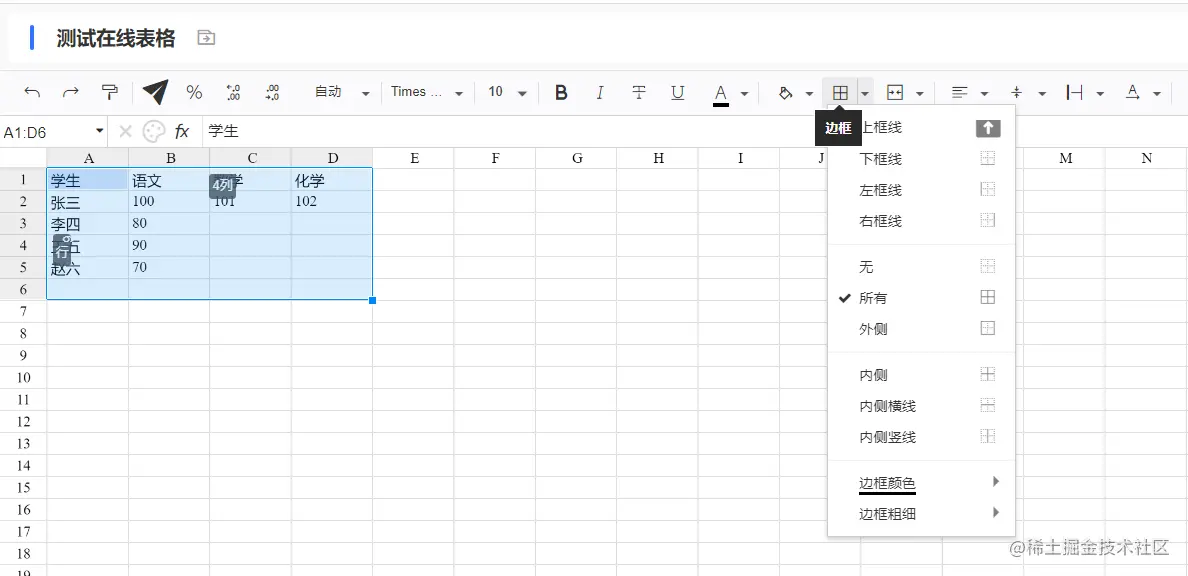Open number format dropdown showing 自动
The image size is (1188, 576).
click(341, 92)
